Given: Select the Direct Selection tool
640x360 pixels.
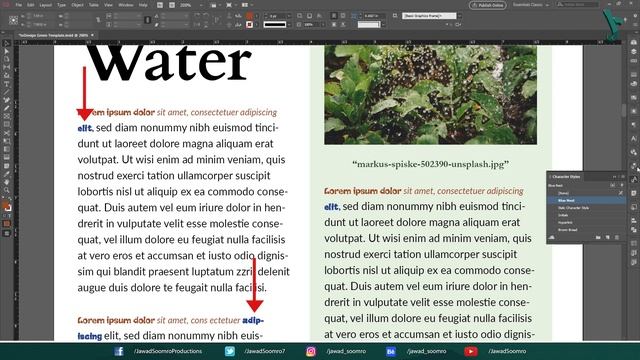Looking at the screenshot, I should [x=7, y=51].
